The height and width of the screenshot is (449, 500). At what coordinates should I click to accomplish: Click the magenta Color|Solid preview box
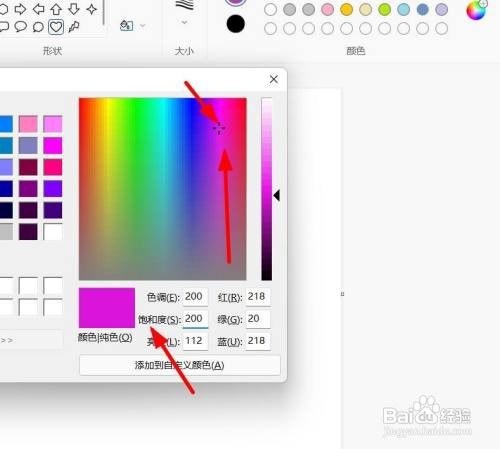pos(107,308)
